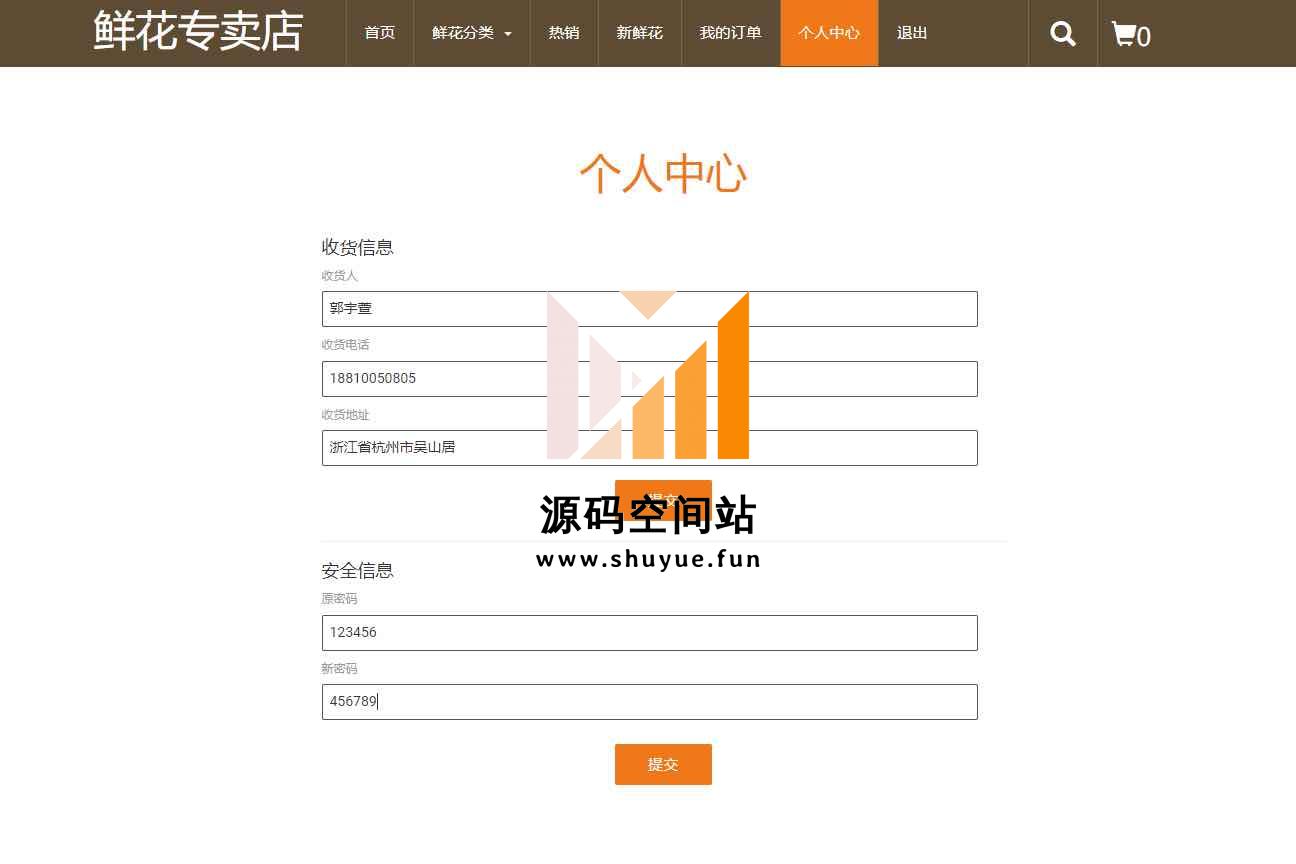Screen dimensions: 1296x864
Task: Click 退出 to log out
Action: [x=912, y=33]
